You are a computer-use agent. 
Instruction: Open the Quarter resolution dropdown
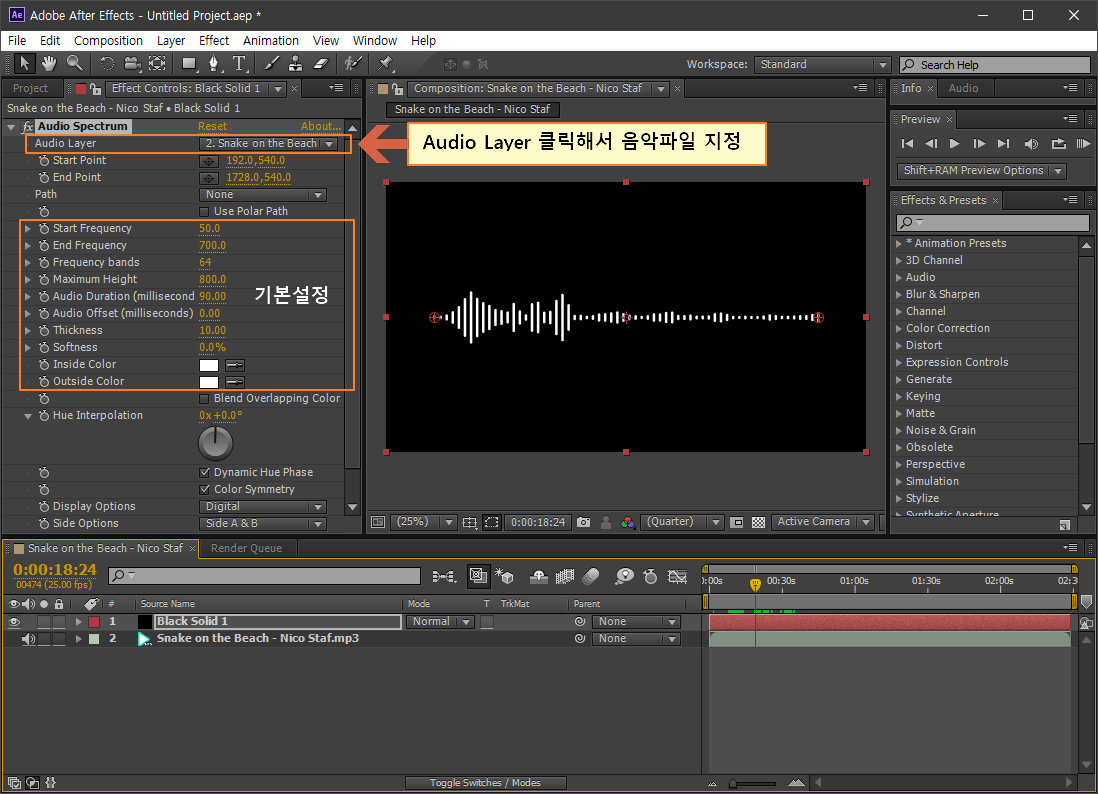click(682, 522)
